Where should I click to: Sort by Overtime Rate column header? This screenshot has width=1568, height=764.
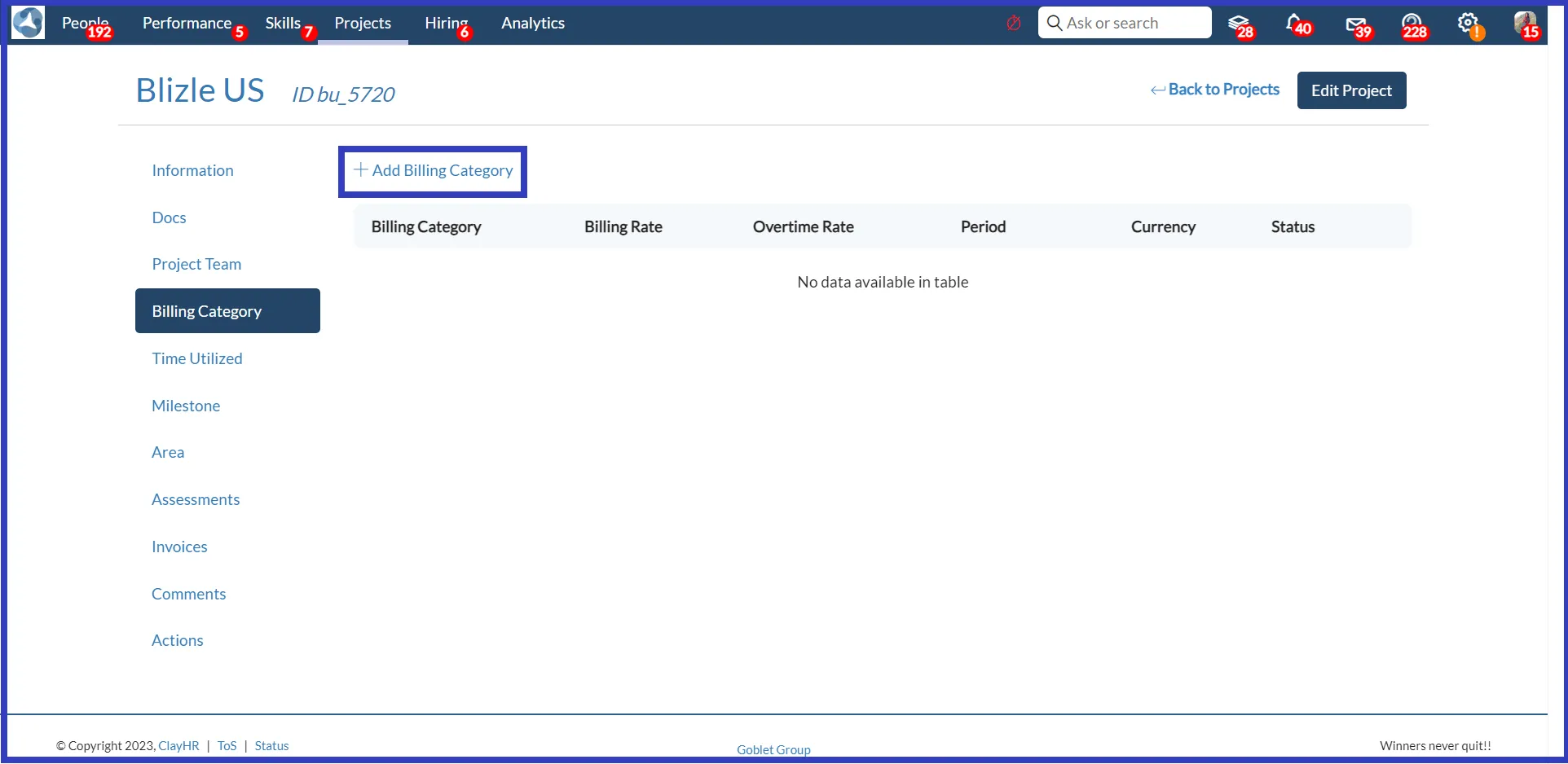click(x=804, y=226)
